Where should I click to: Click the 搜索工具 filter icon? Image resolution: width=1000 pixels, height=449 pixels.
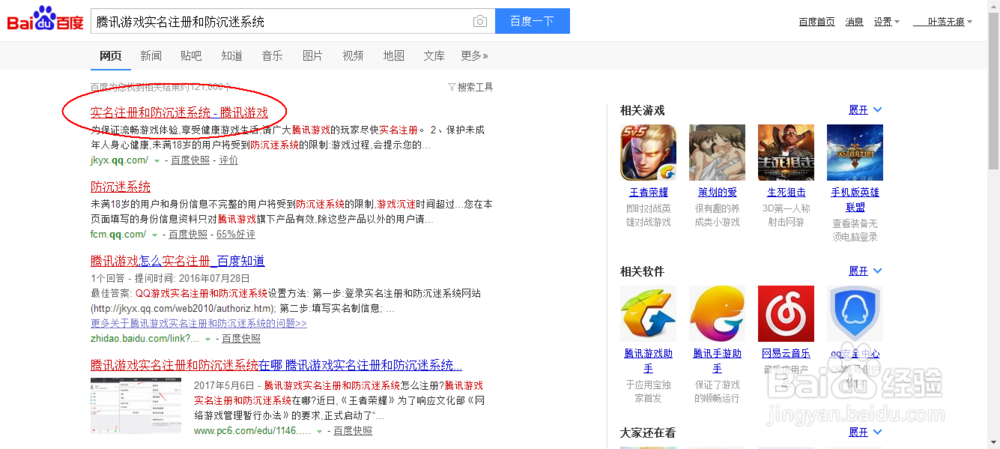(452, 87)
